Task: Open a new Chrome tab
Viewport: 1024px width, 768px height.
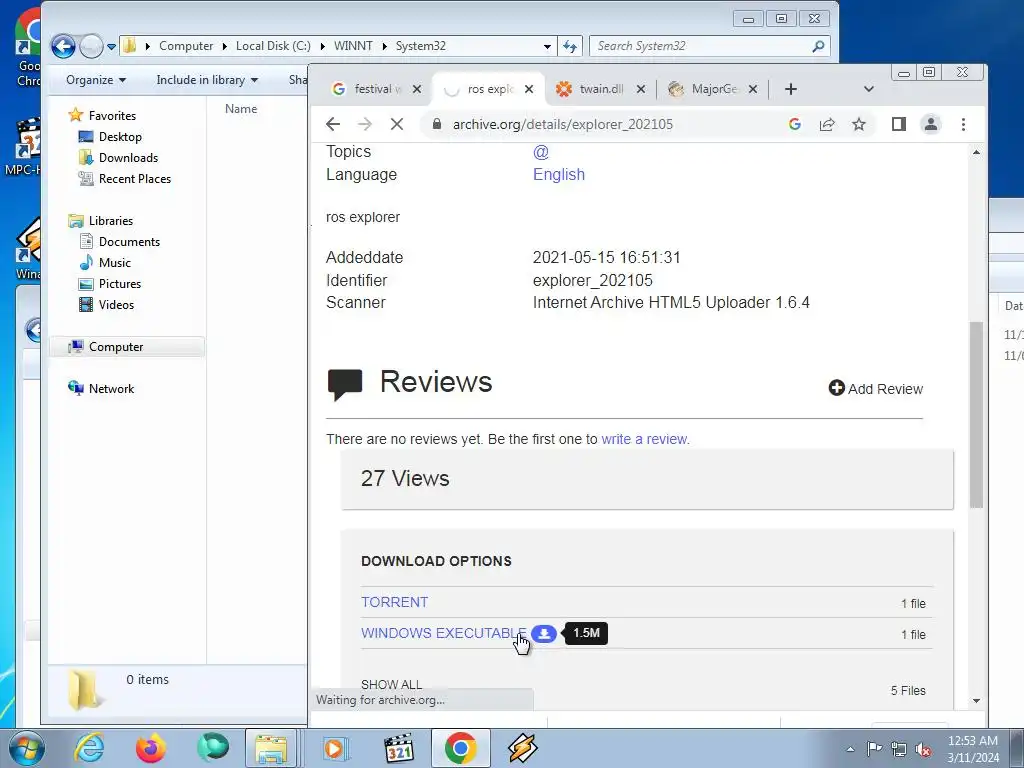Action: point(791,89)
